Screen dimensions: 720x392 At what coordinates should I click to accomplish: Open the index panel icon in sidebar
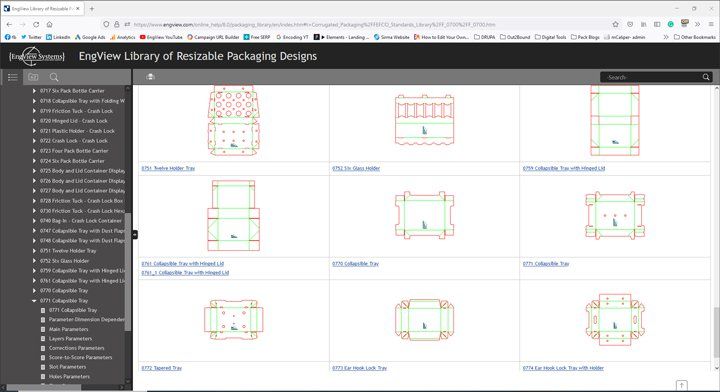[33, 77]
